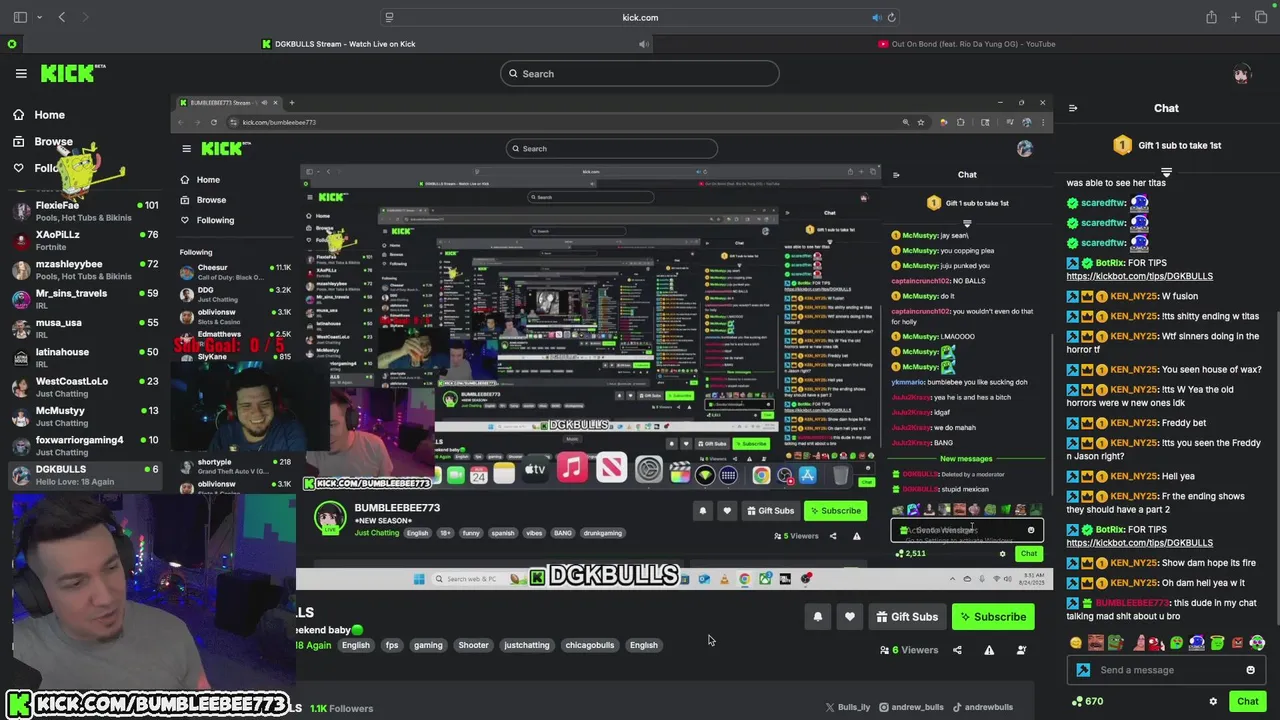The width and height of the screenshot is (1280, 720).
Task: Open Browse in the Kick sidebar
Action: [x=42, y=142]
